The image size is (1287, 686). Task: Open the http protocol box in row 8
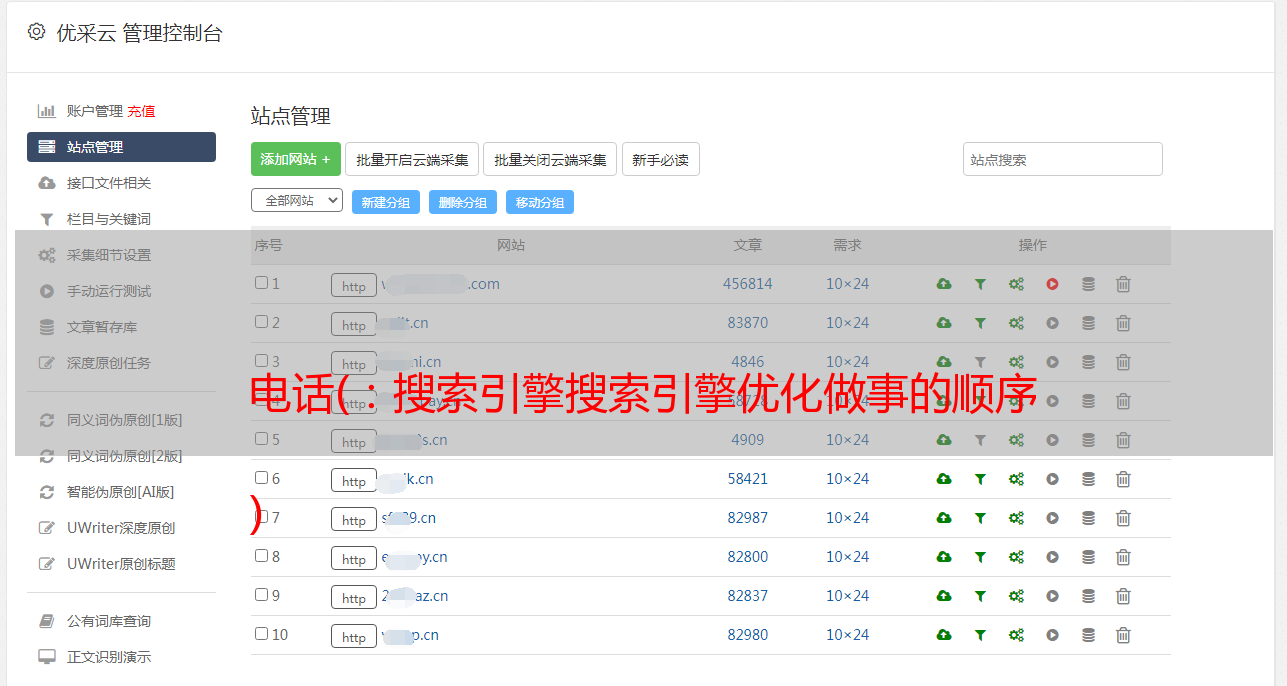[x=354, y=559]
